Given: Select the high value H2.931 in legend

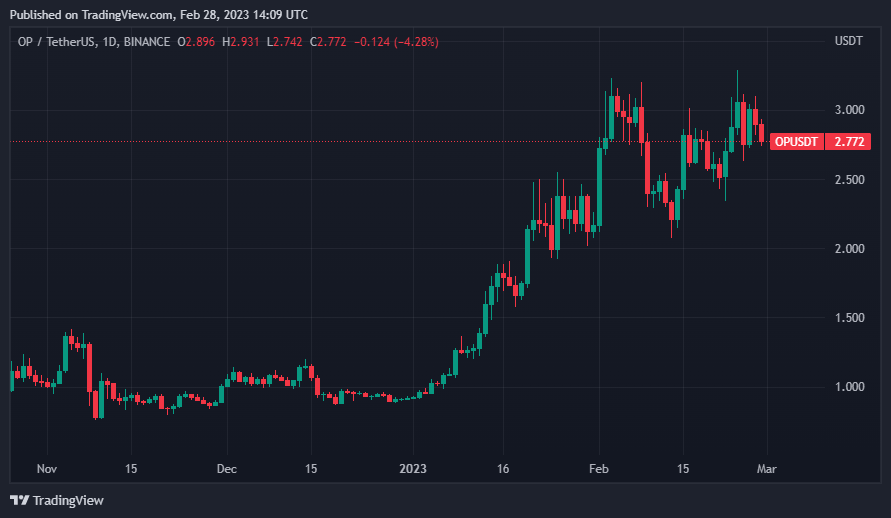Looking at the screenshot, I should point(243,42).
